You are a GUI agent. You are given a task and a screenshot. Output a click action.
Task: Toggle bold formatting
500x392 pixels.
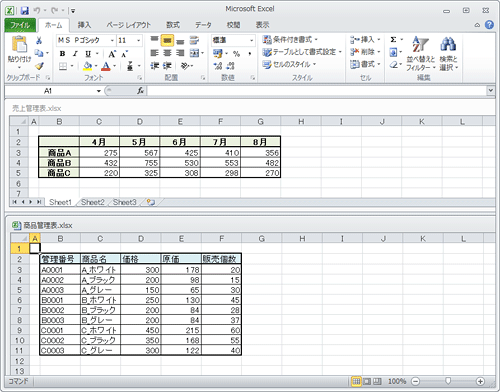coord(62,53)
